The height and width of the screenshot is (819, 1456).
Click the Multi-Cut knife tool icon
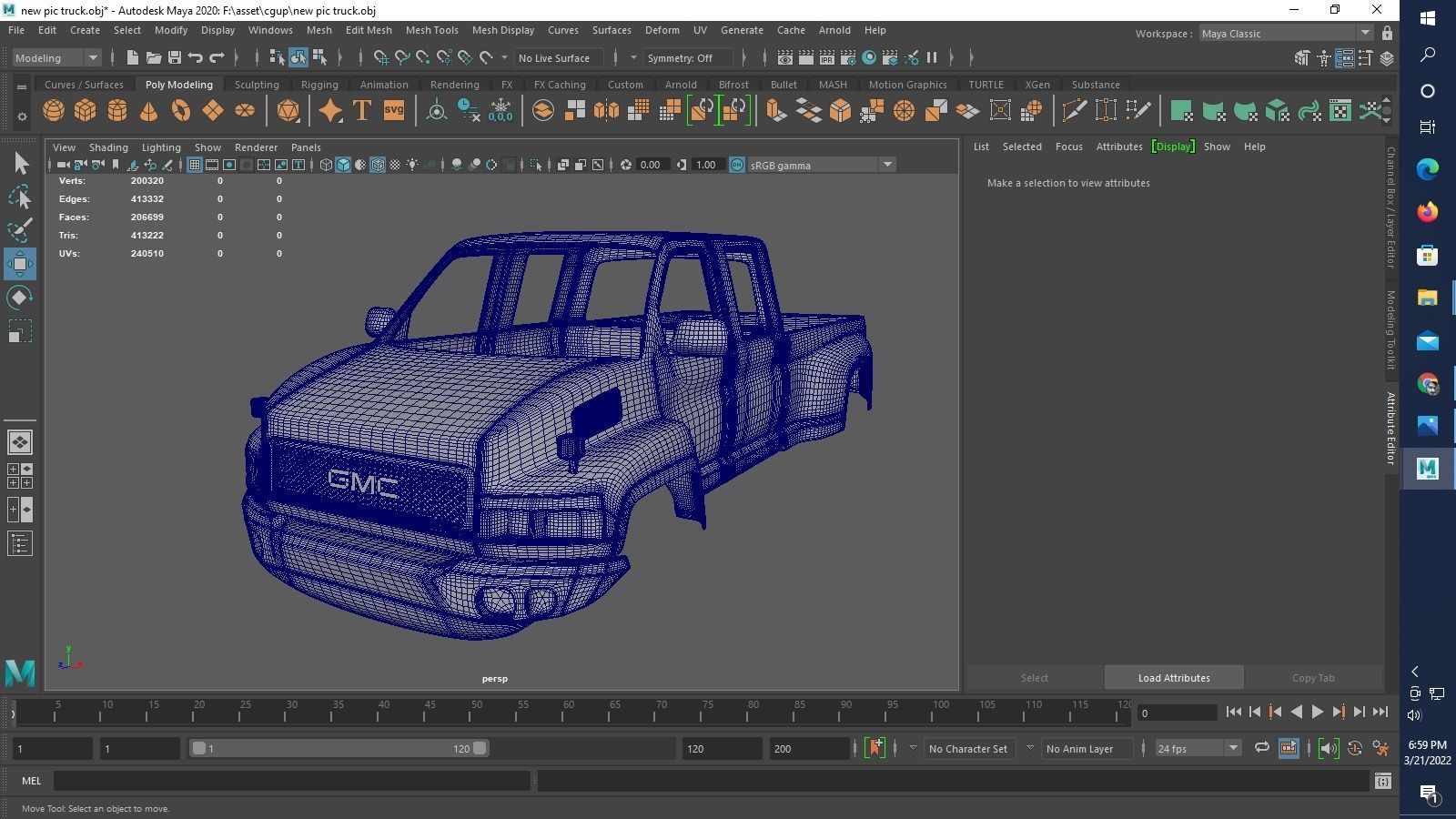click(1074, 111)
